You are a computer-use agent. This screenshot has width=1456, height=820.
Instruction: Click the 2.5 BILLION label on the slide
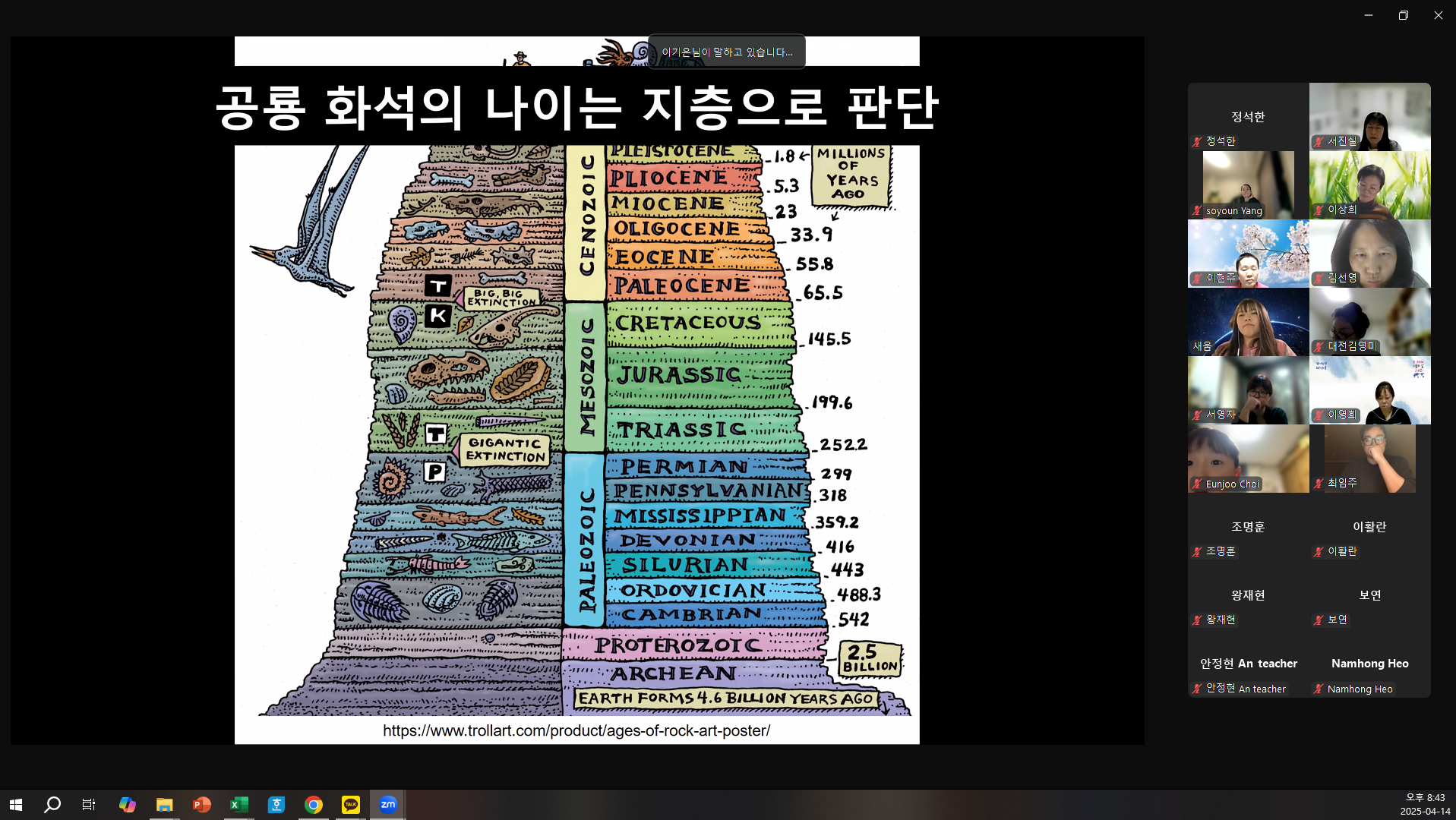(870, 659)
